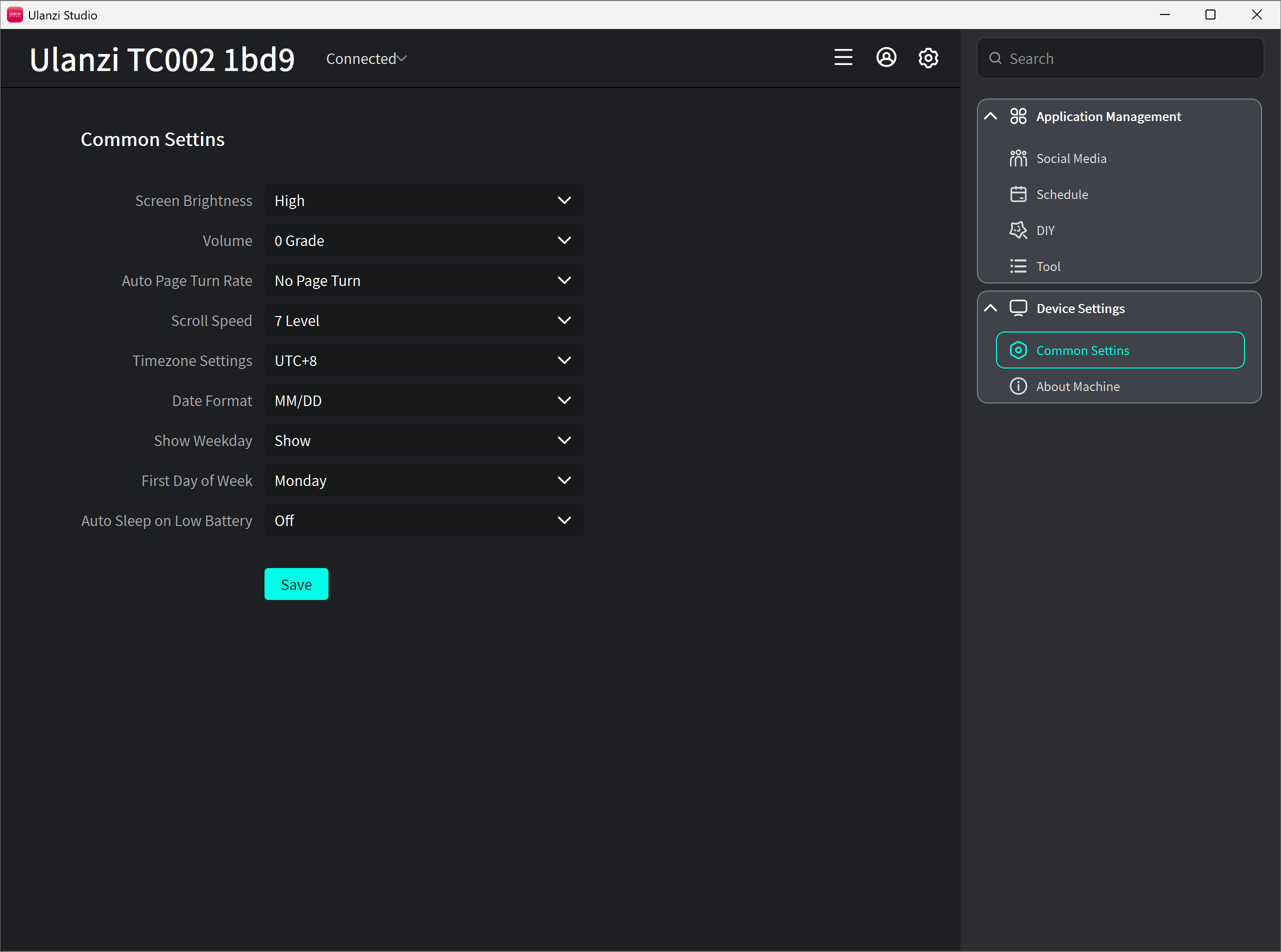Minimize the Ulanzi Studio window
Viewport: 1281px width, 952px height.
(1164, 14)
